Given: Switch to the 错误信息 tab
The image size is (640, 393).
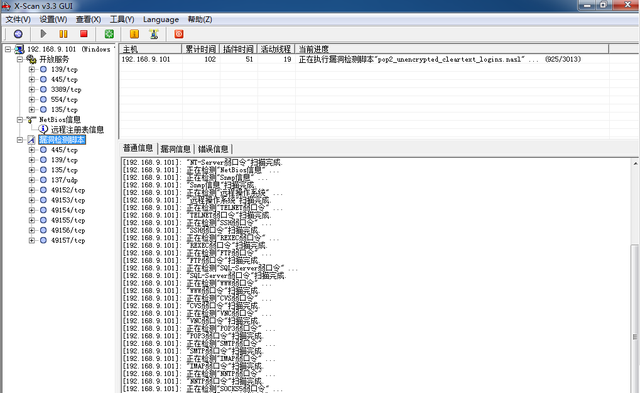Looking at the screenshot, I should pos(213,149).
